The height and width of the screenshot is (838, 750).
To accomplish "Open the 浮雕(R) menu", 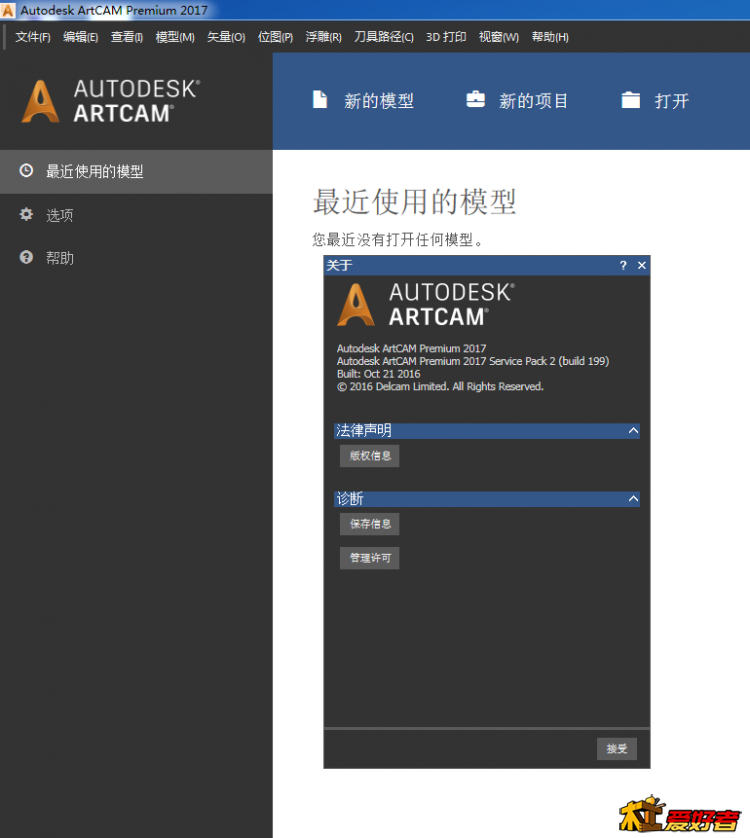I will [323, 37].
